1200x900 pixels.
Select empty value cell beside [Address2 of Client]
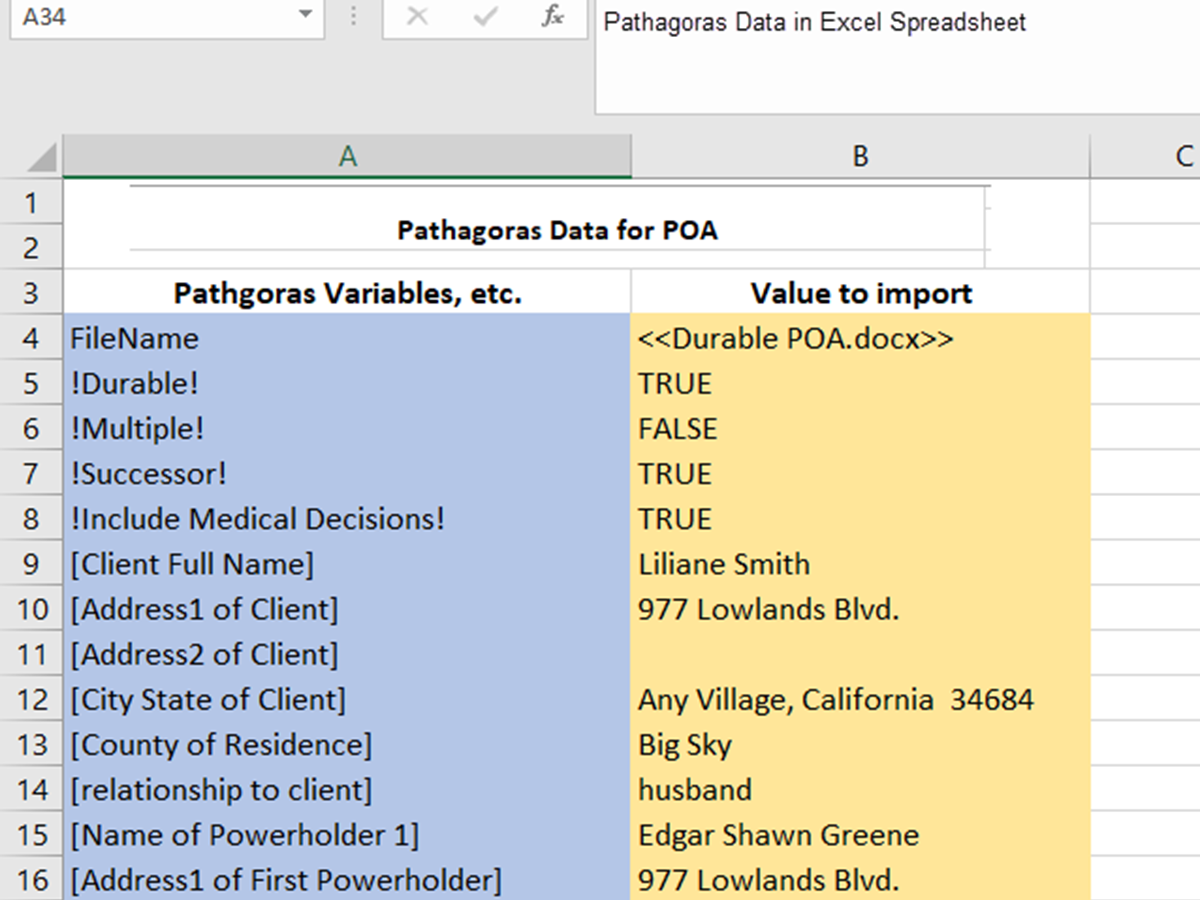coord(861,654)
